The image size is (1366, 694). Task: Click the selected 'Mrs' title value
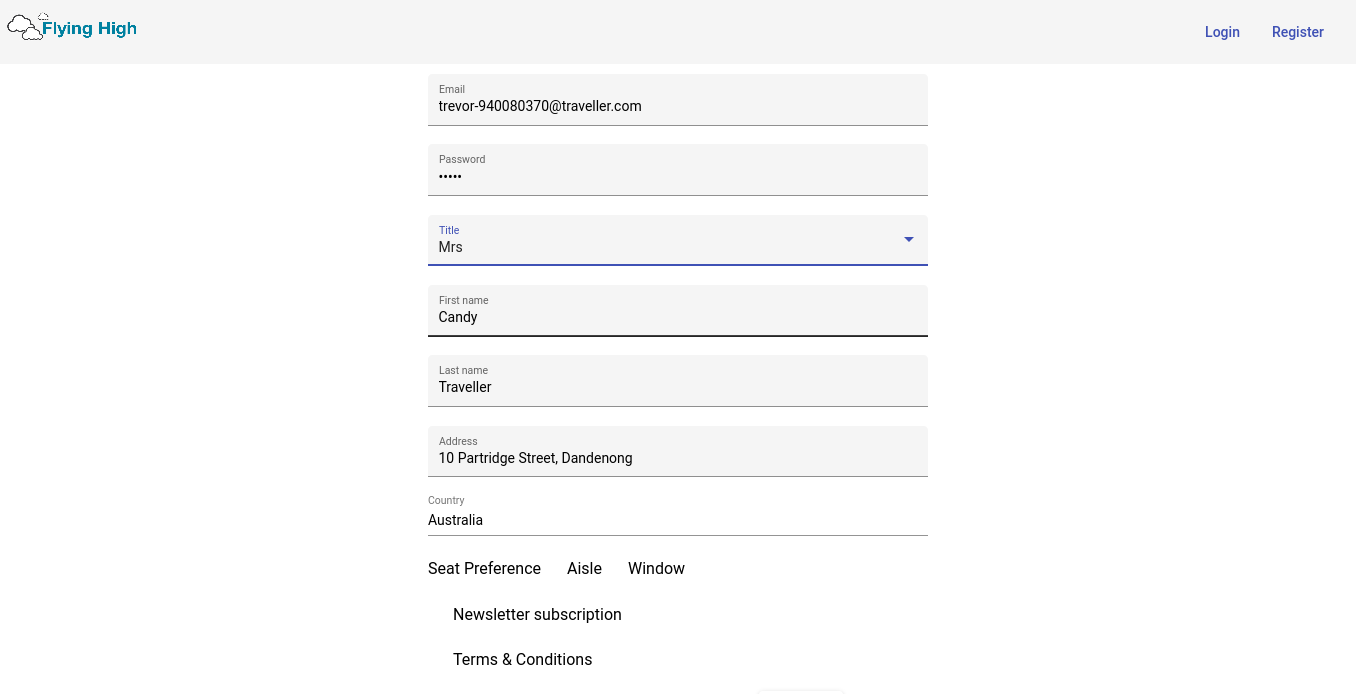pos(451,247)
